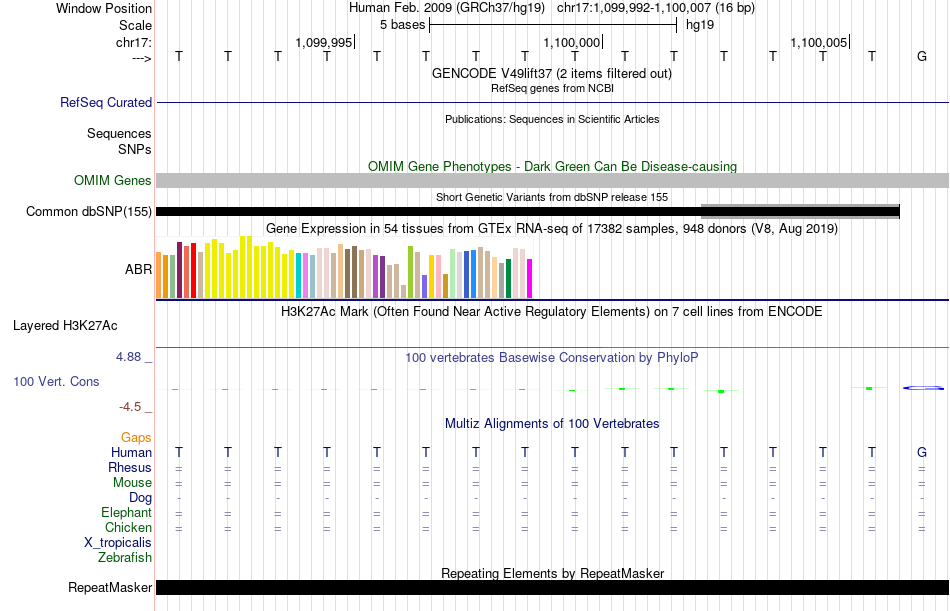Image resolution: width=950 pixels, height=611 pixels.
Task: Click the lime-green bar in ABR expression chart
Action: (410, 272)
